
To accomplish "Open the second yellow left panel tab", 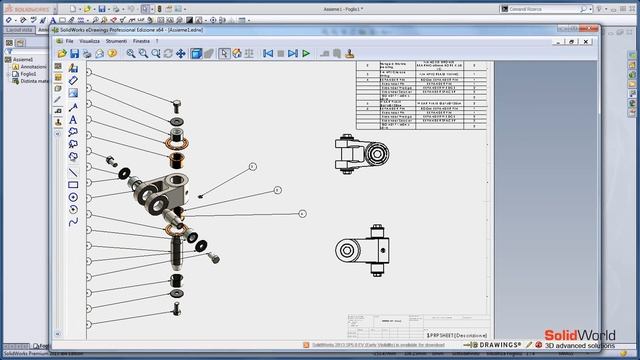I will click(x=58, y=77).
